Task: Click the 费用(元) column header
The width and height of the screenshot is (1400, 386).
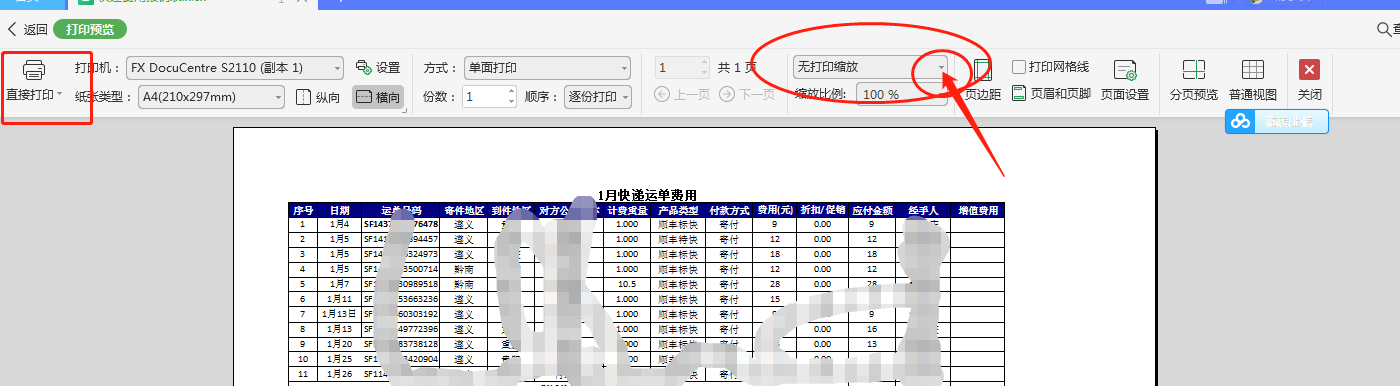Action: (x=775, y=211)
